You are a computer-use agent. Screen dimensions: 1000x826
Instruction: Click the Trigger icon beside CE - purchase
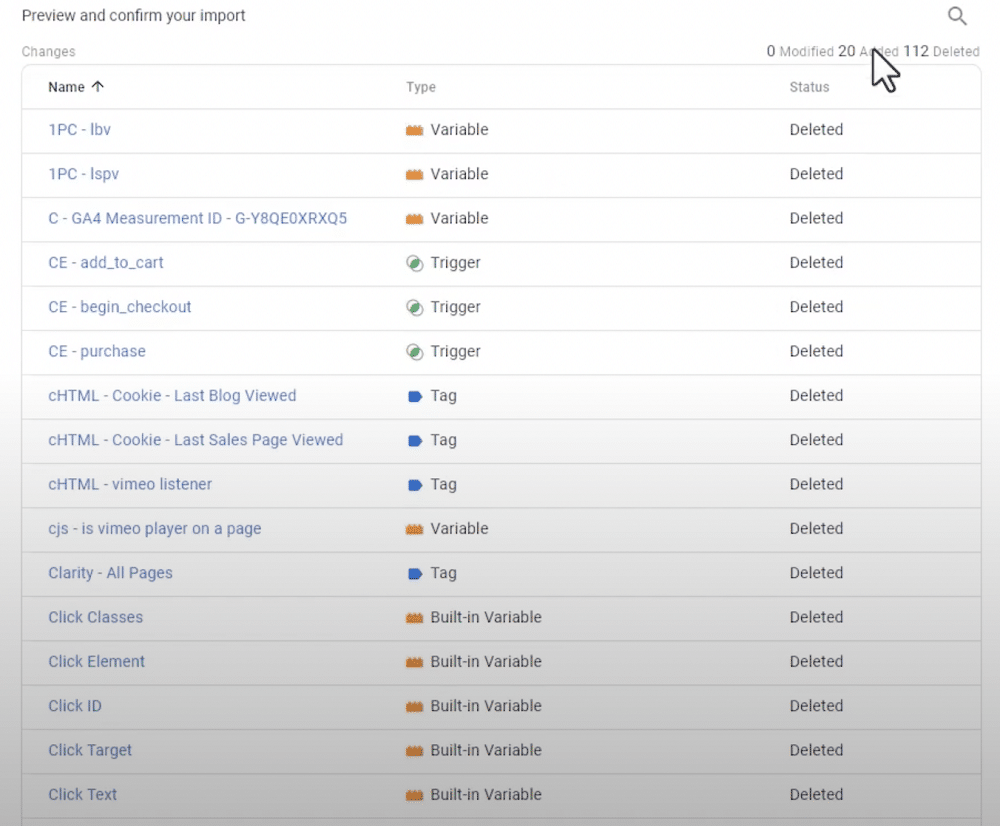[x=414, y=351]
